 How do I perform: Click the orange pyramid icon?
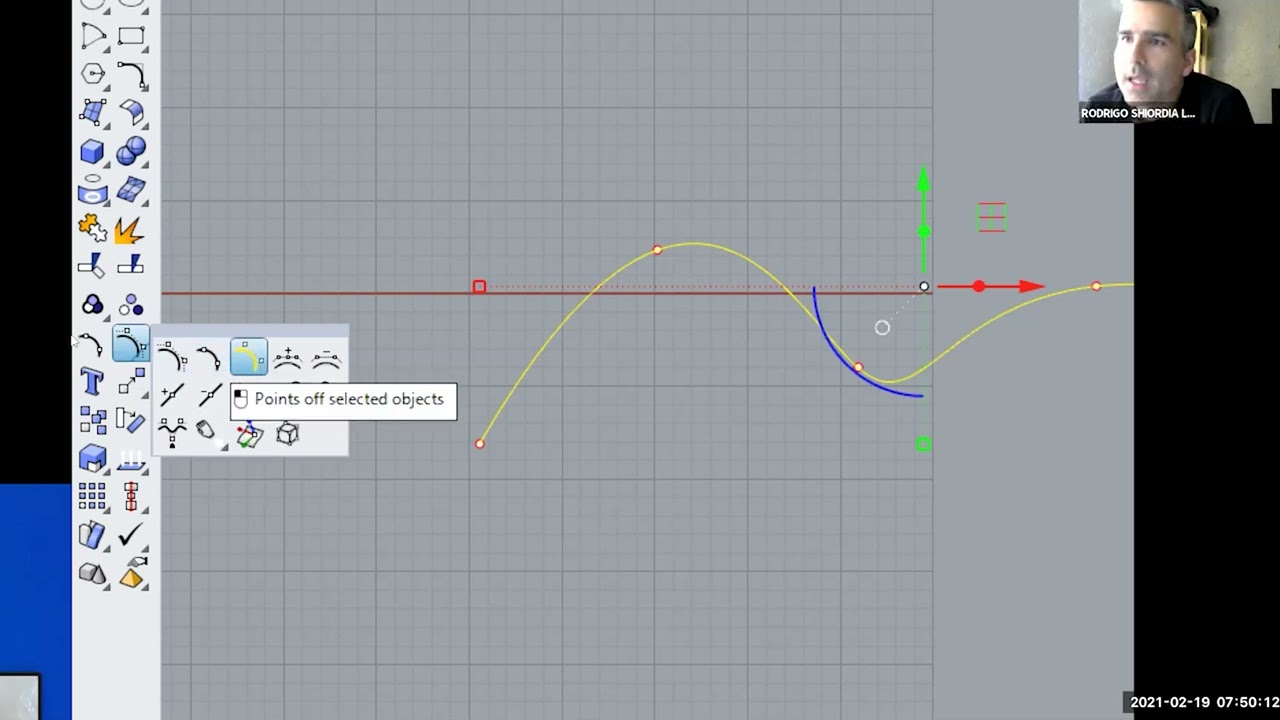tap(131, 573)
